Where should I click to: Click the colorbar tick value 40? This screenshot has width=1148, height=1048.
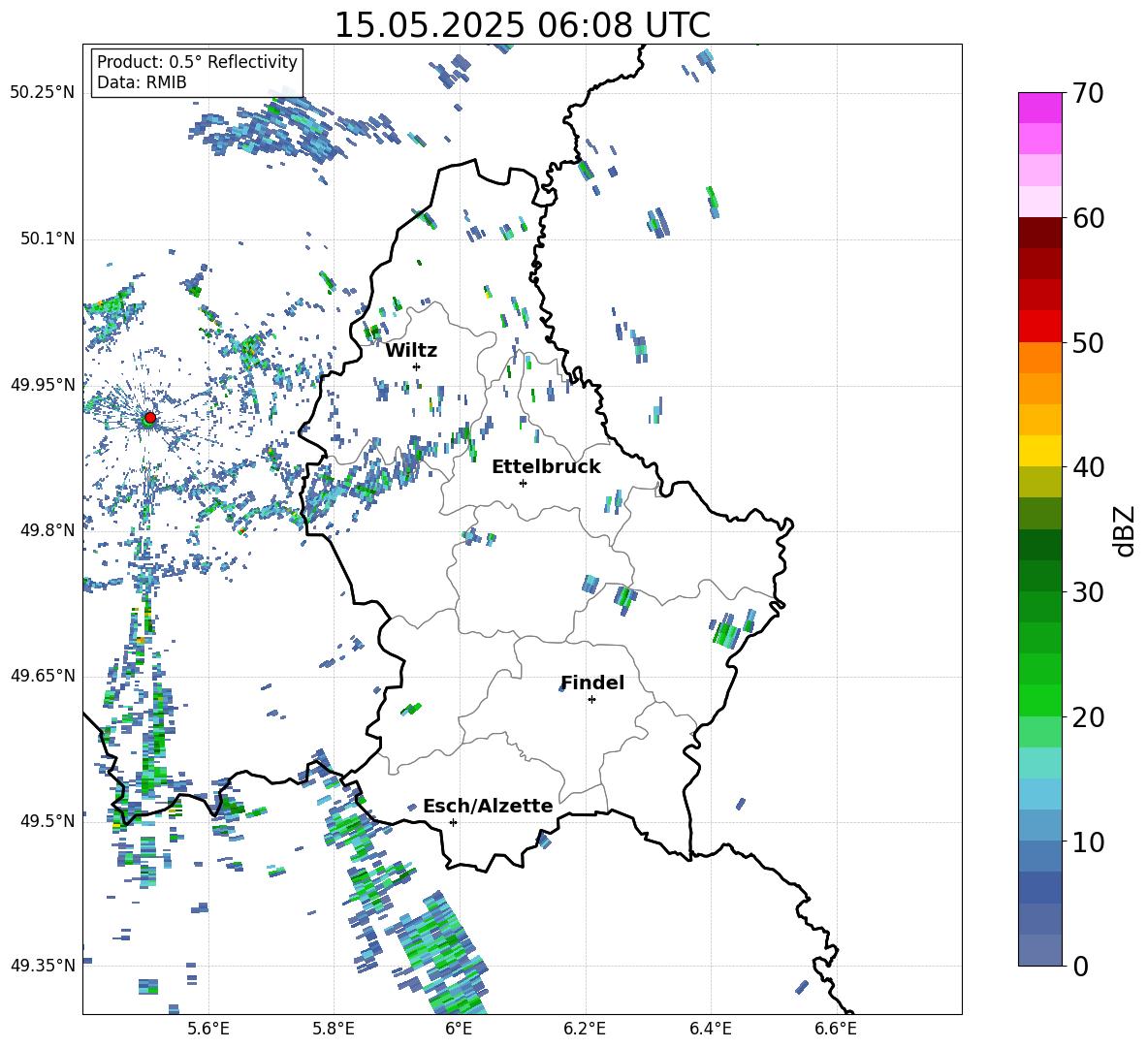click(1088, 467)
